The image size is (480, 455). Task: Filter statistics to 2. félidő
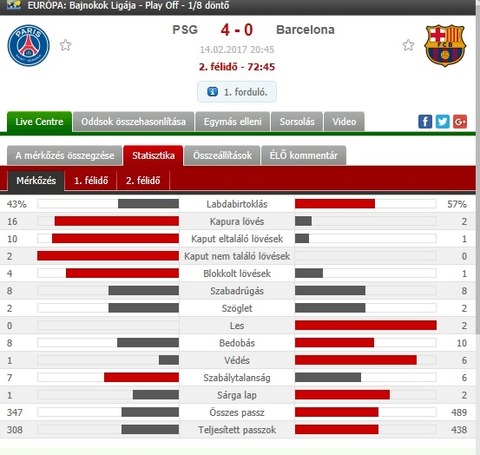pos(143,181)
